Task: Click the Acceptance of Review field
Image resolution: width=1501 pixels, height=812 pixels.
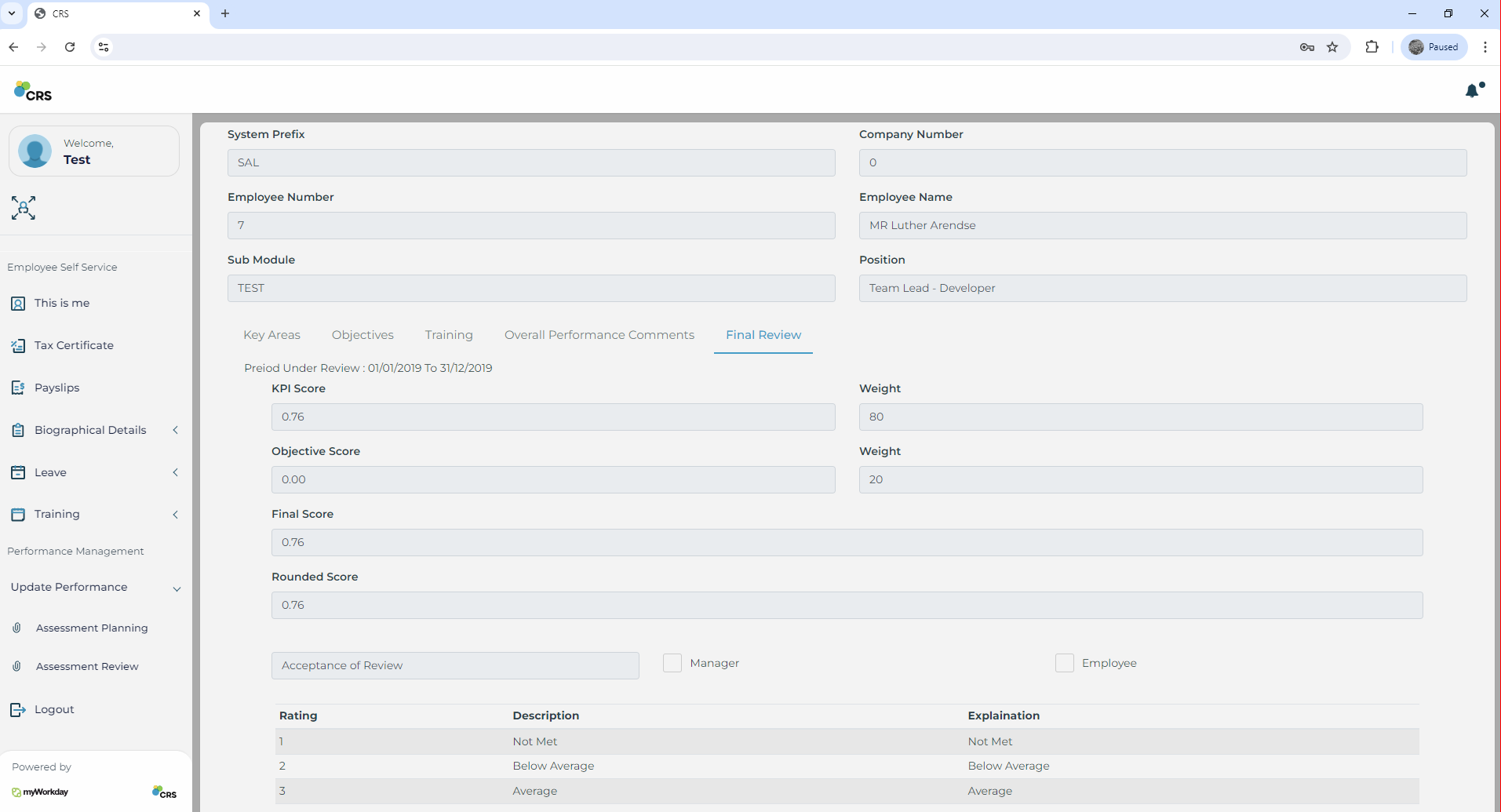Action: click(455, 665)
